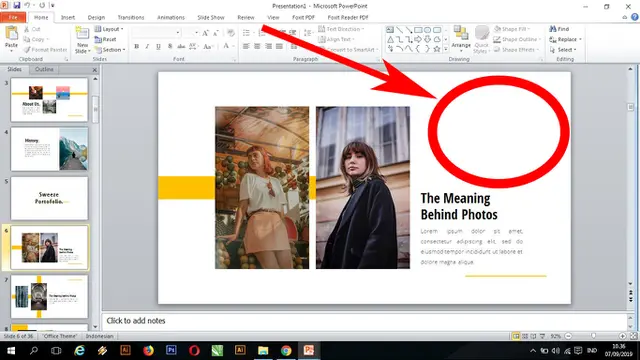Open Shape Fill dropdown
This screenshot has height=360, width=640.
[512, 29]
